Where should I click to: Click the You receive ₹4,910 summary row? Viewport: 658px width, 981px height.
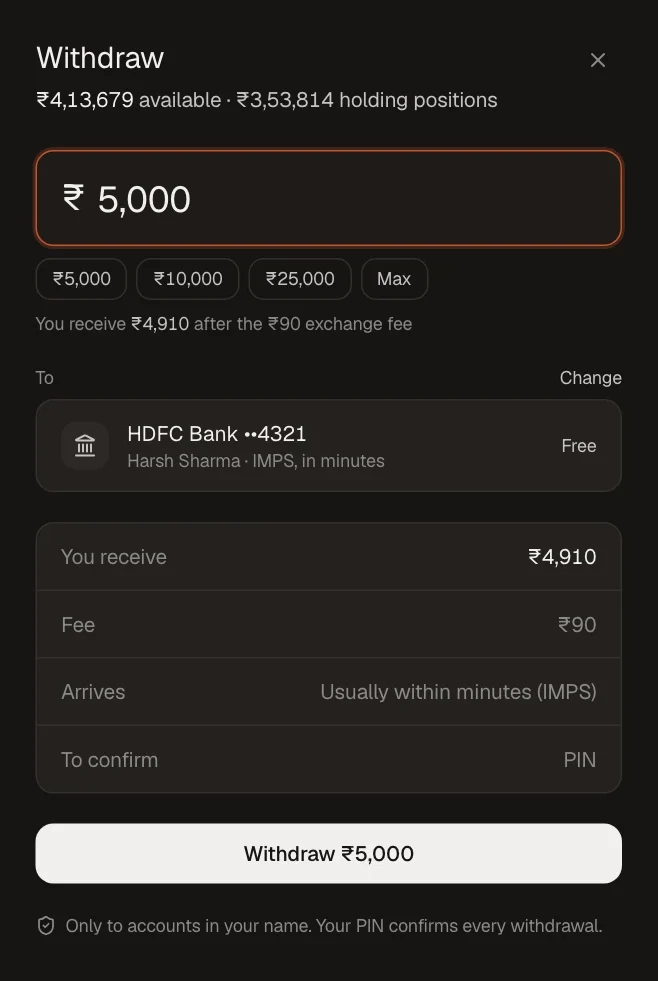click(x=328, y=556)
